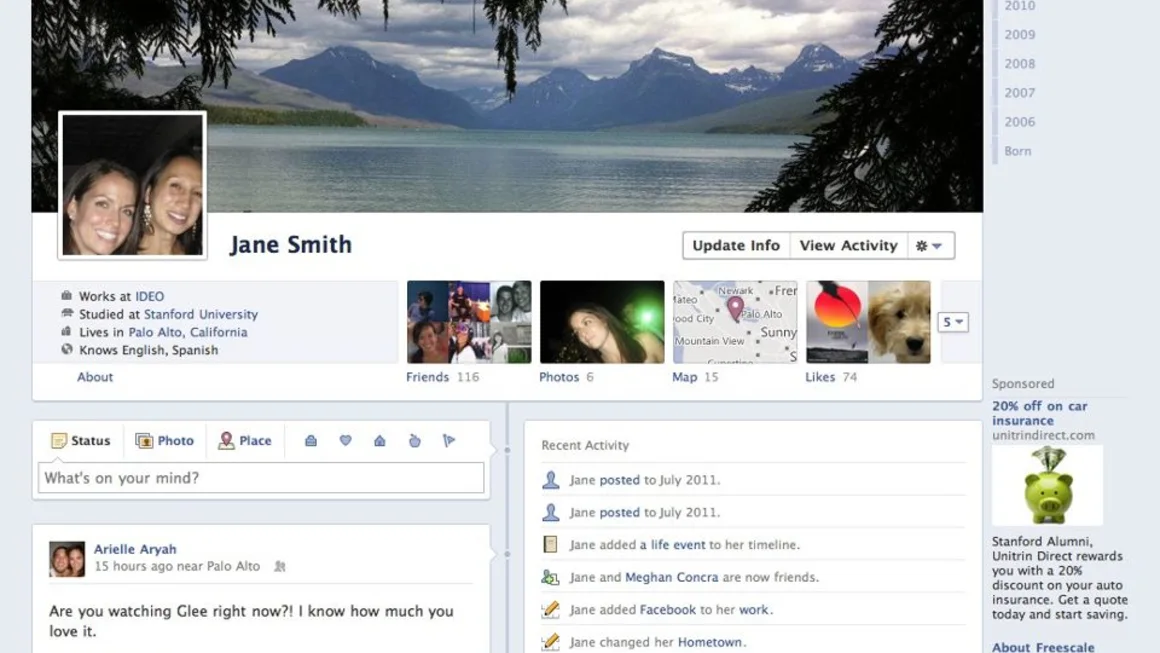Open the Hometown link
The height and width of the screenshot is (653, 1160).
pos(709,642)
